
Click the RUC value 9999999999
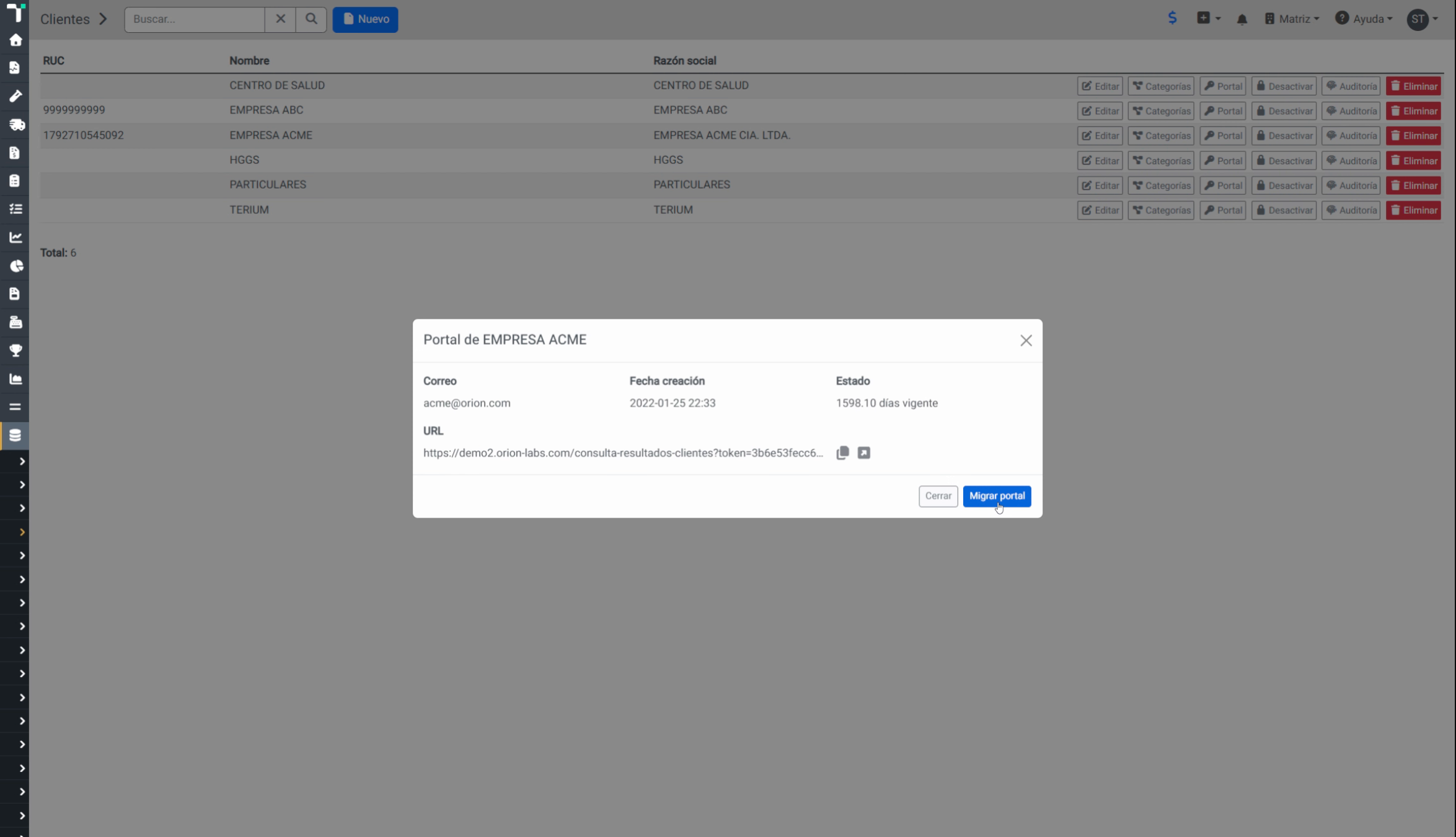click(x=74, y=110)
